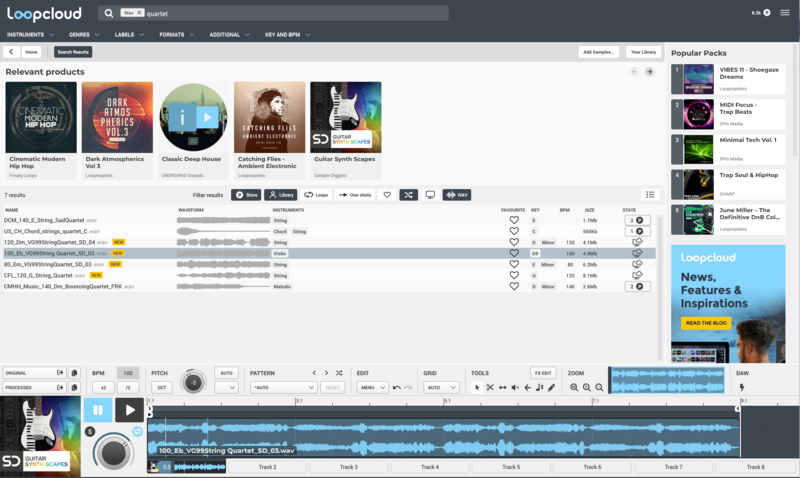Select the mute speaker tool
800x478 pixels.
click(x=515, y=388)
